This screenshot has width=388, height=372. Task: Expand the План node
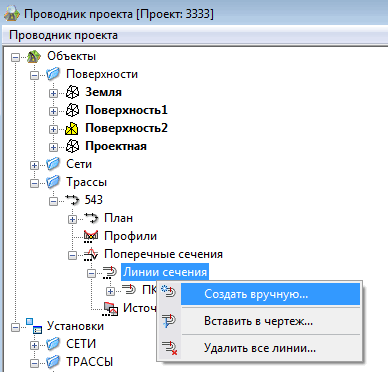click(72, 219)
